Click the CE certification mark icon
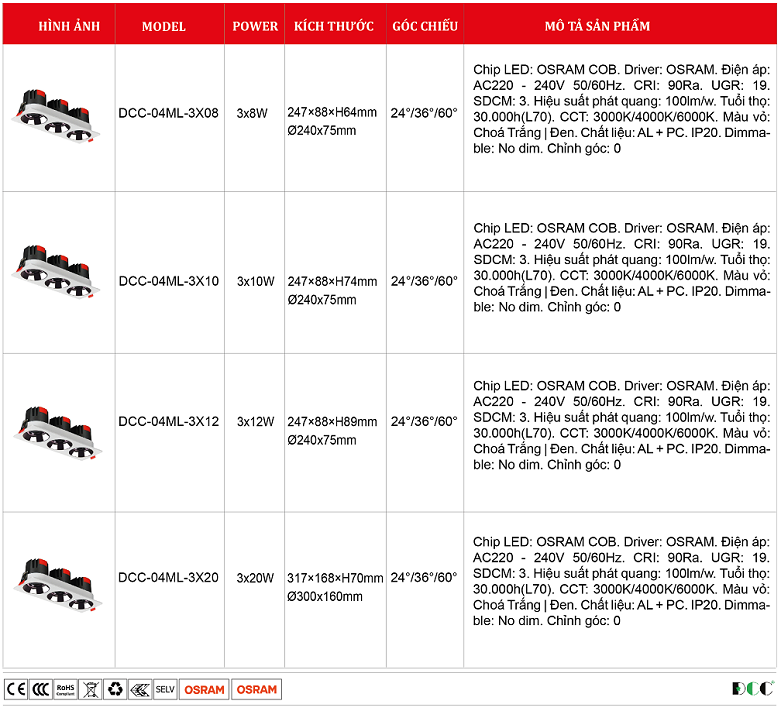 (x=16, y=689)
